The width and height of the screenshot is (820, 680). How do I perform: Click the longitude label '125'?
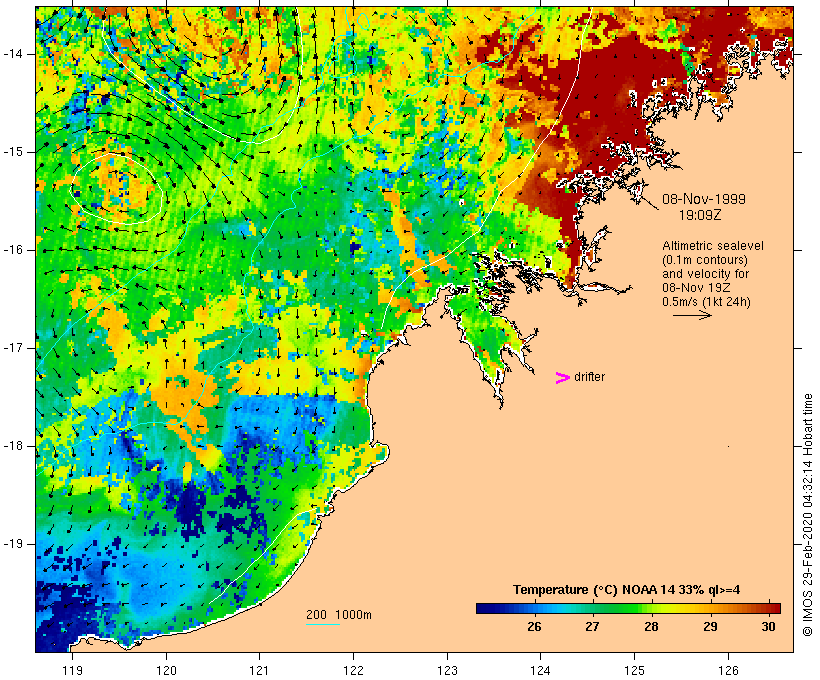point(634,670)
